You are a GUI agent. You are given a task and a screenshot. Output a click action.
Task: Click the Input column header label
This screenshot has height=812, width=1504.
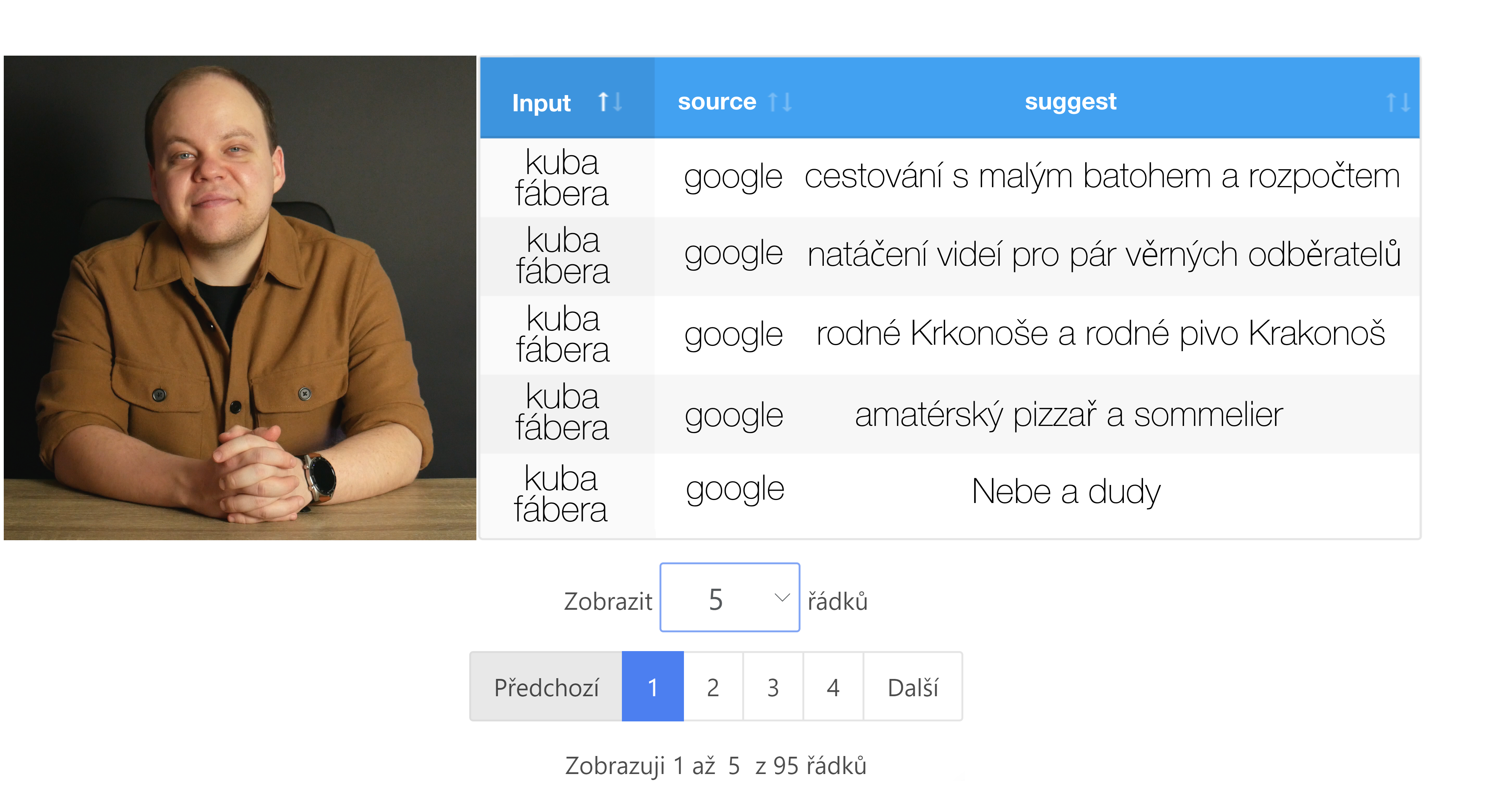541,103
